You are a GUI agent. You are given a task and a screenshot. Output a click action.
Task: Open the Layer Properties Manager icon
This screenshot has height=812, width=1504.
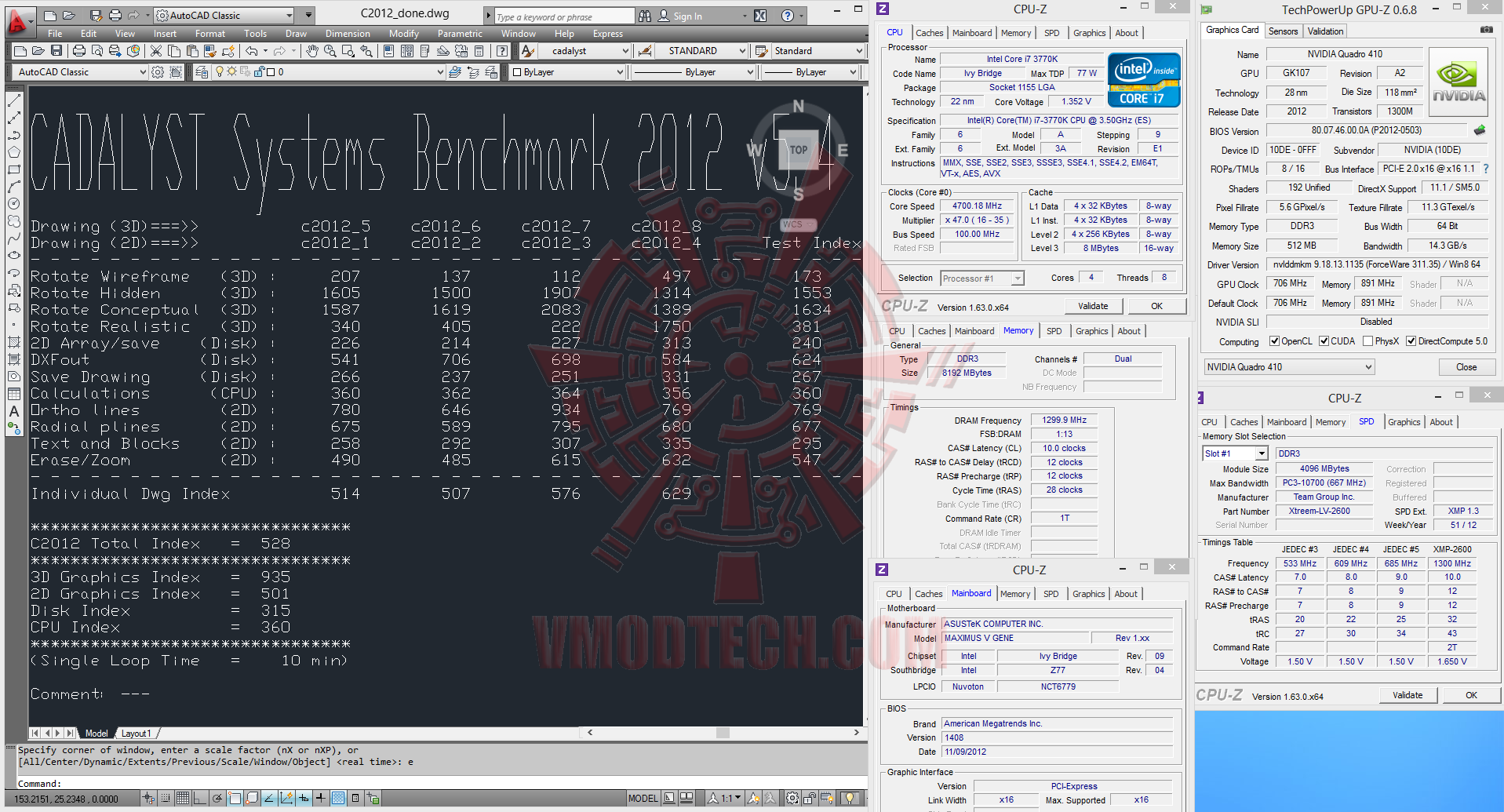202,72
